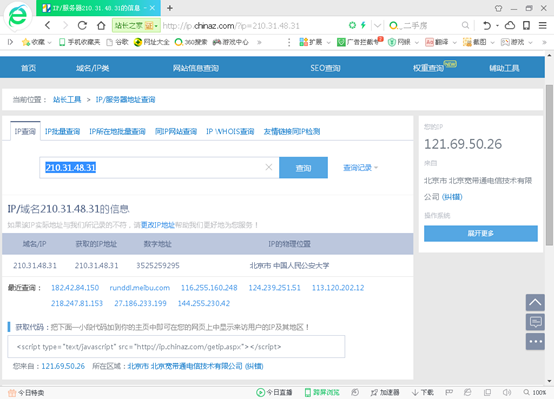554x399 pixels.
Task: Click the lightning speed-mode icon
Action: tap(363, 25)
